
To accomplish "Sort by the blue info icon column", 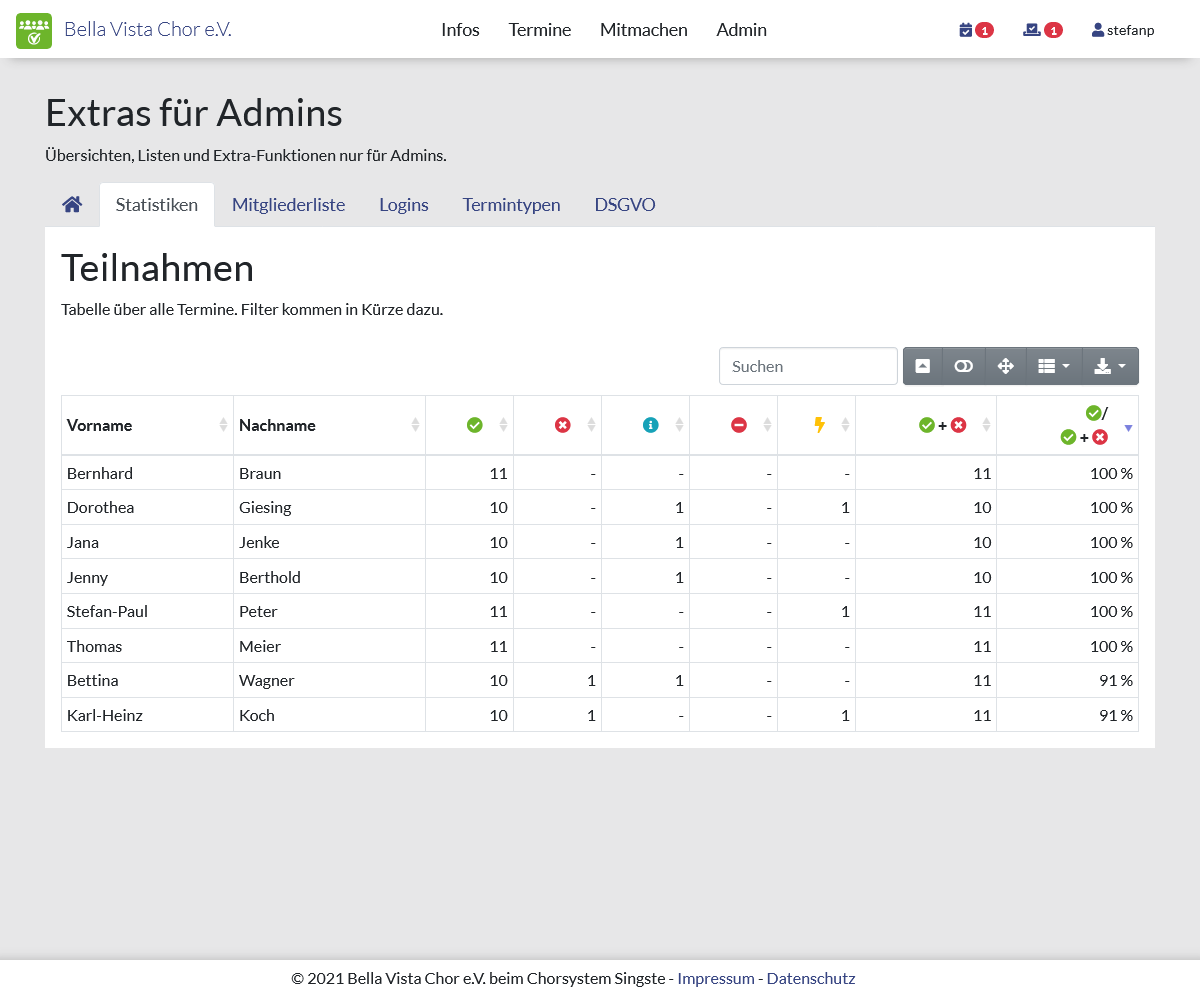I will point(650,425).
